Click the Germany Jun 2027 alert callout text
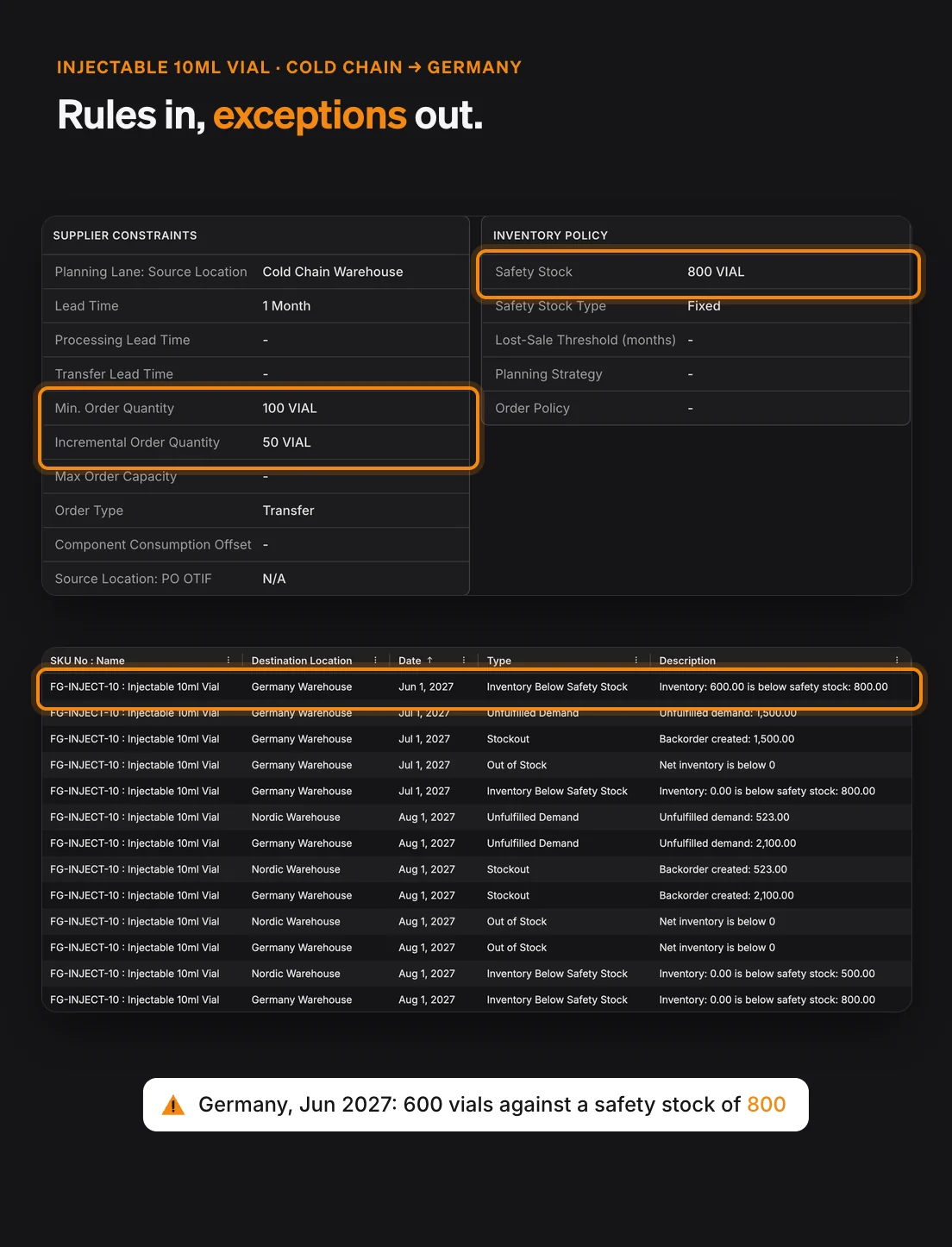Screen dimensions: 952x1247 [492, 1105]
